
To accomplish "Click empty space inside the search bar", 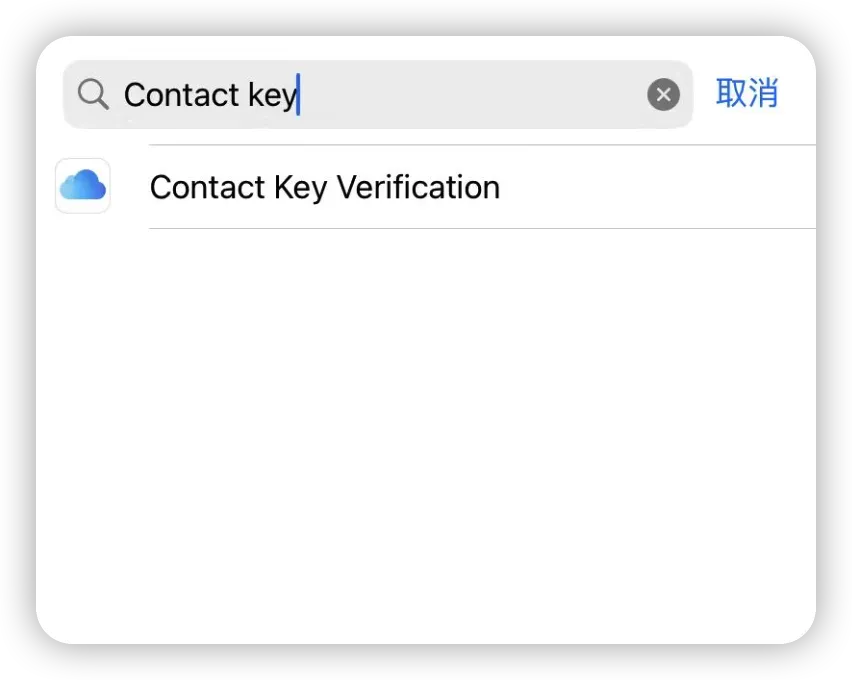I will 473,95.
